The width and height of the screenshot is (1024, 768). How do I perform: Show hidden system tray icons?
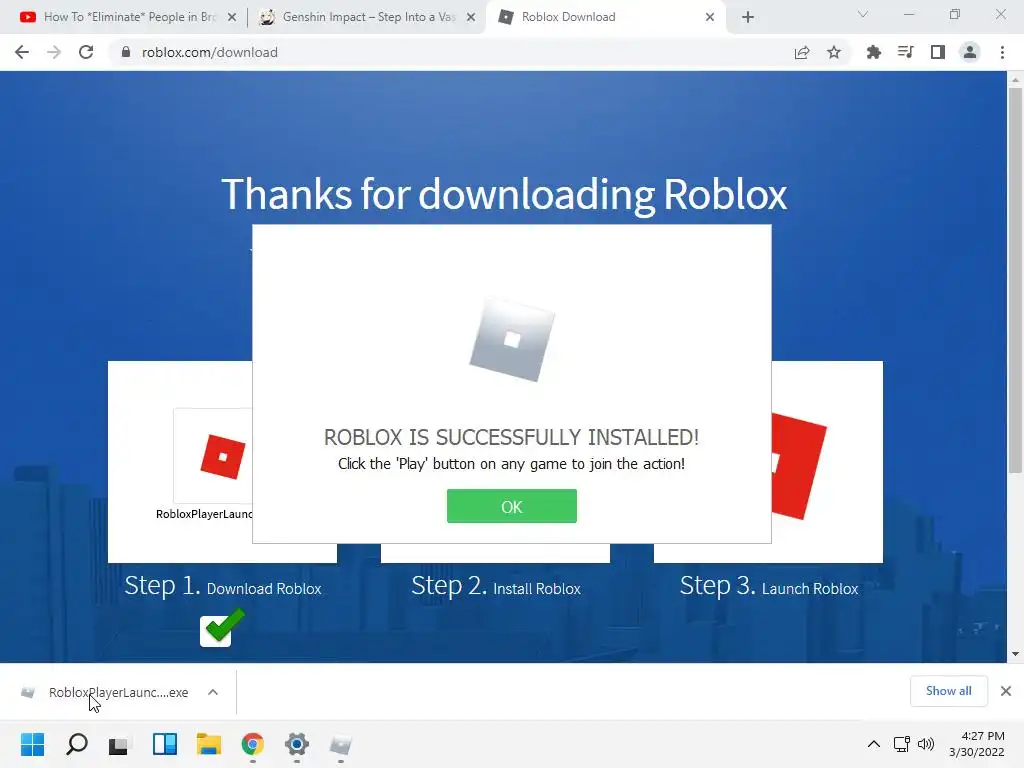[873, 744]
